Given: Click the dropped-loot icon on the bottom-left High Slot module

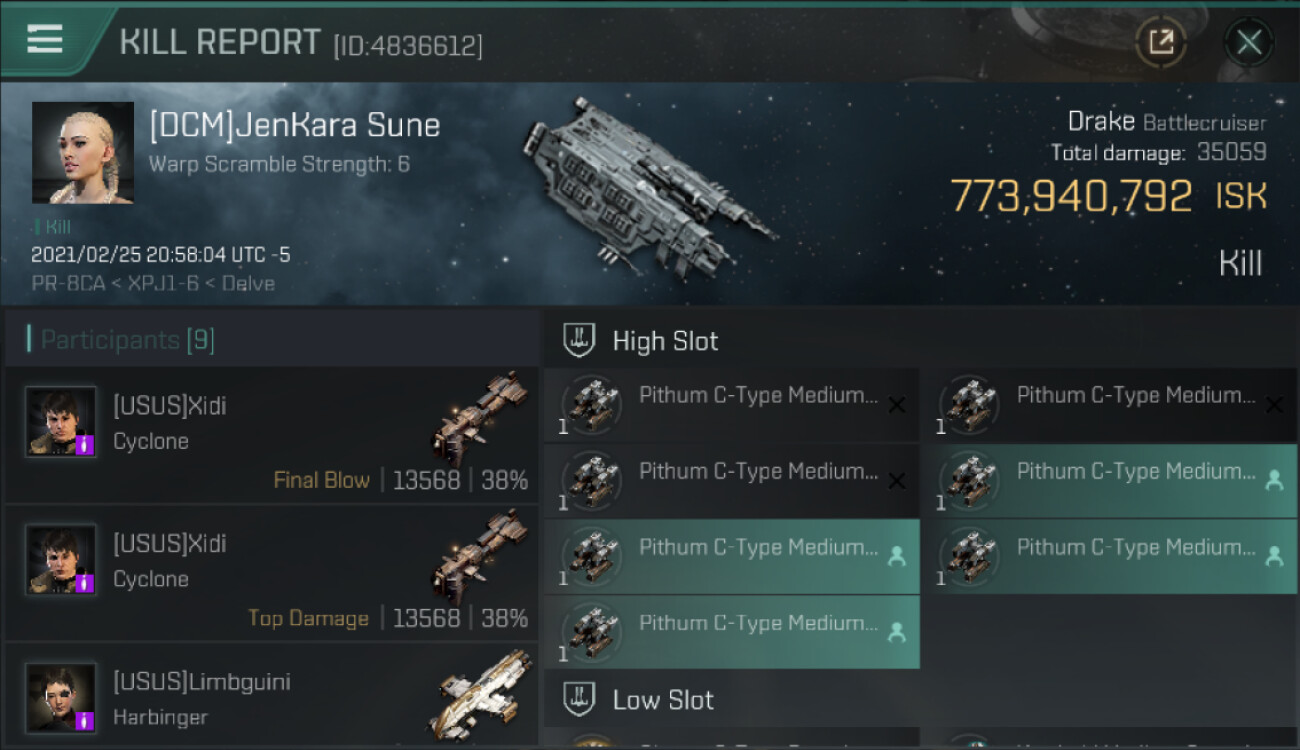Looking at the screenshot, I should [897, 632].
